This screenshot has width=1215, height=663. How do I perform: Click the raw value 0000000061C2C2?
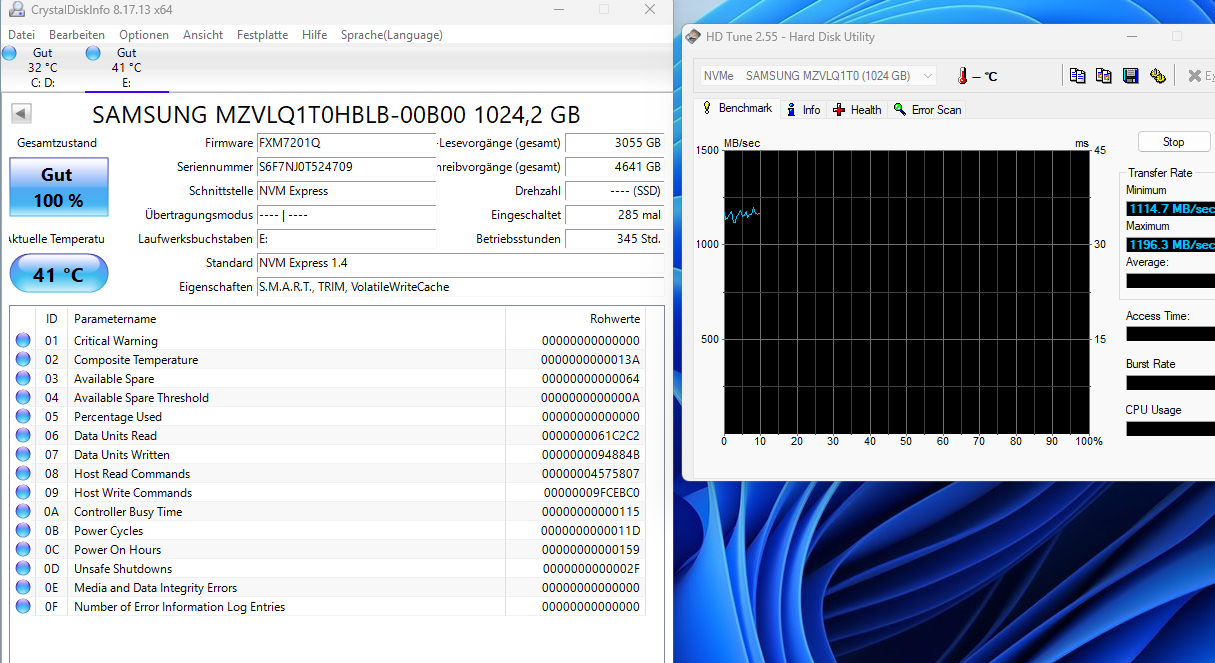pos(590,436)
